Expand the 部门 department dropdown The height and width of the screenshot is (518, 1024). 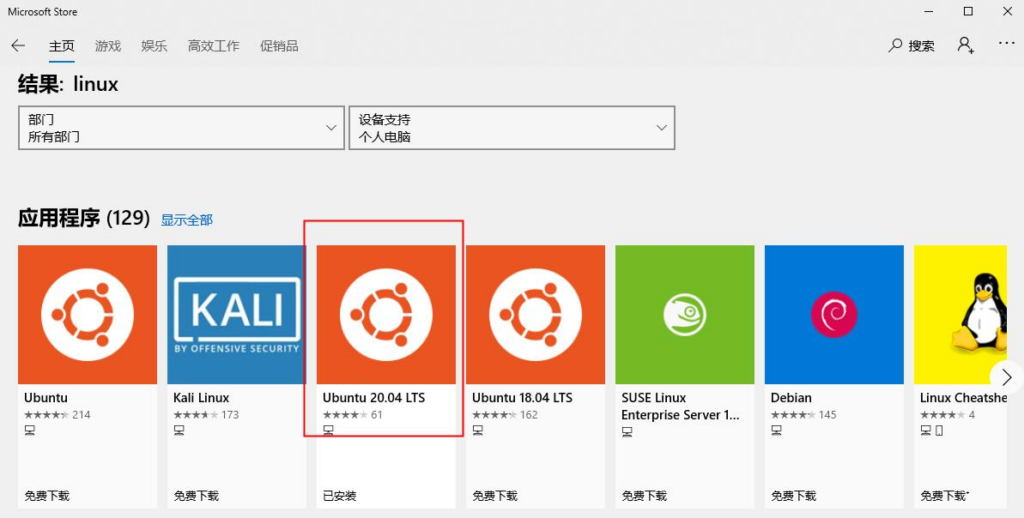click(x=180, y=128)
